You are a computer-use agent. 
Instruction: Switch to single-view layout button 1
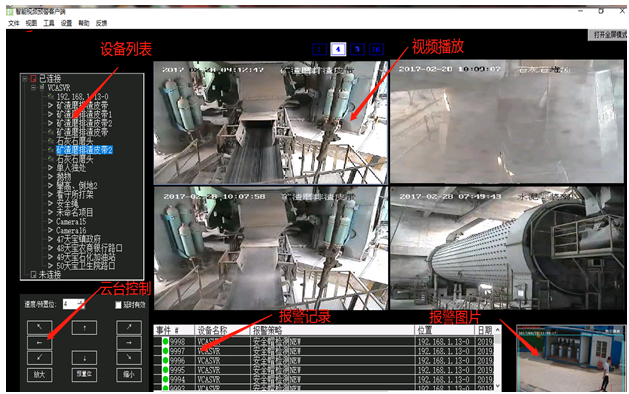(319, 49)
